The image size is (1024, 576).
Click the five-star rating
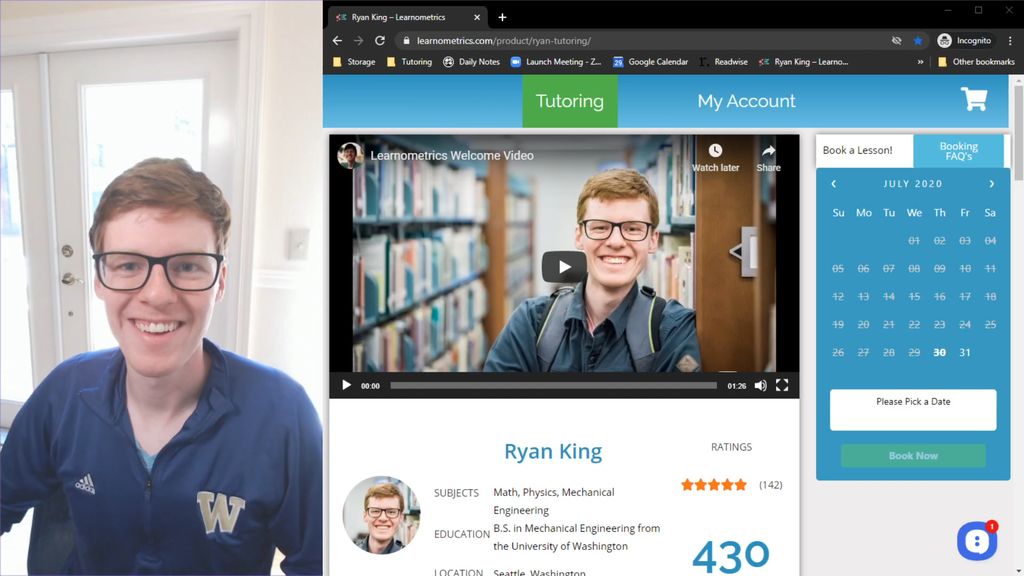coord(713,485)
